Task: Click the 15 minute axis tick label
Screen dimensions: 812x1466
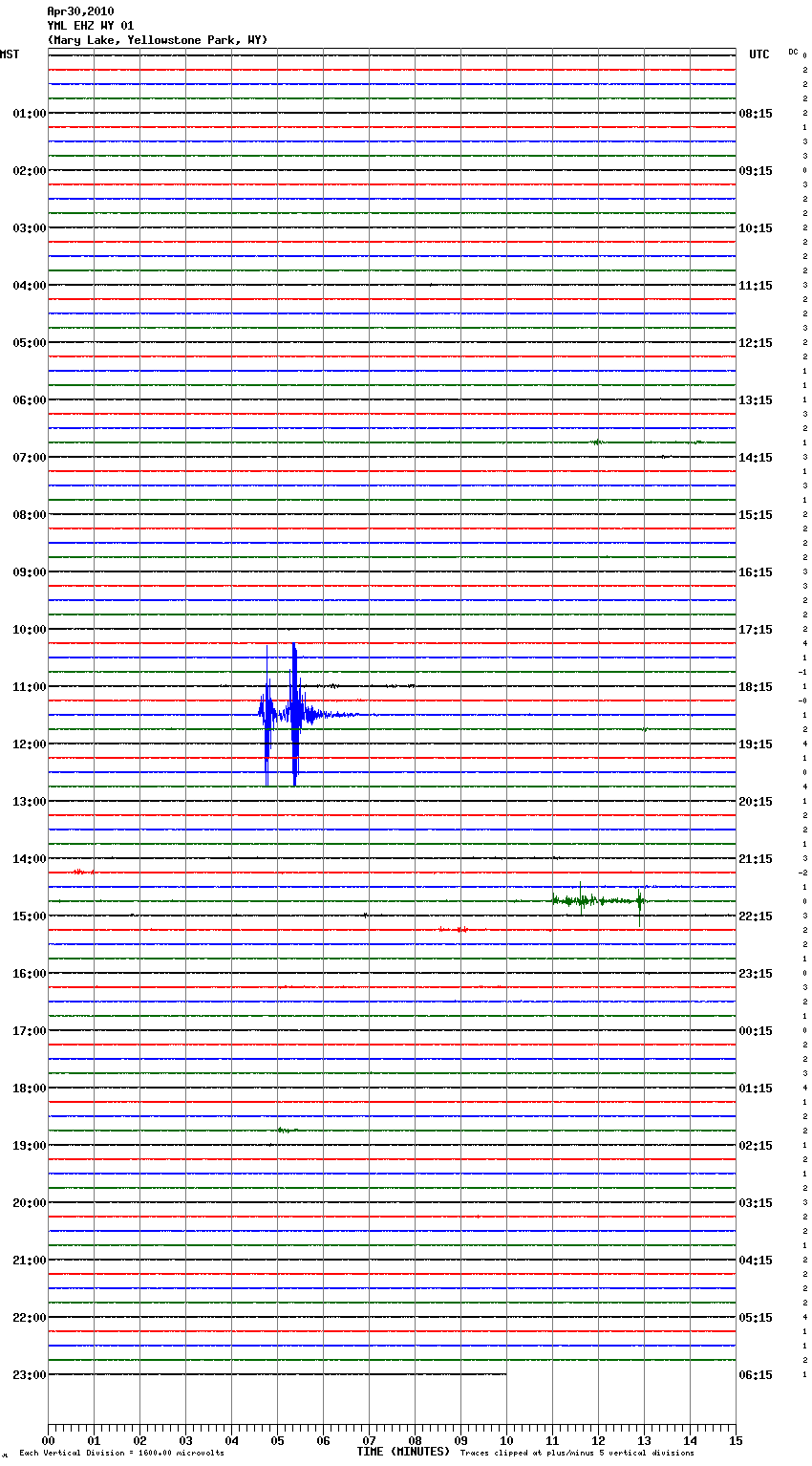Action: [736, 1441]
